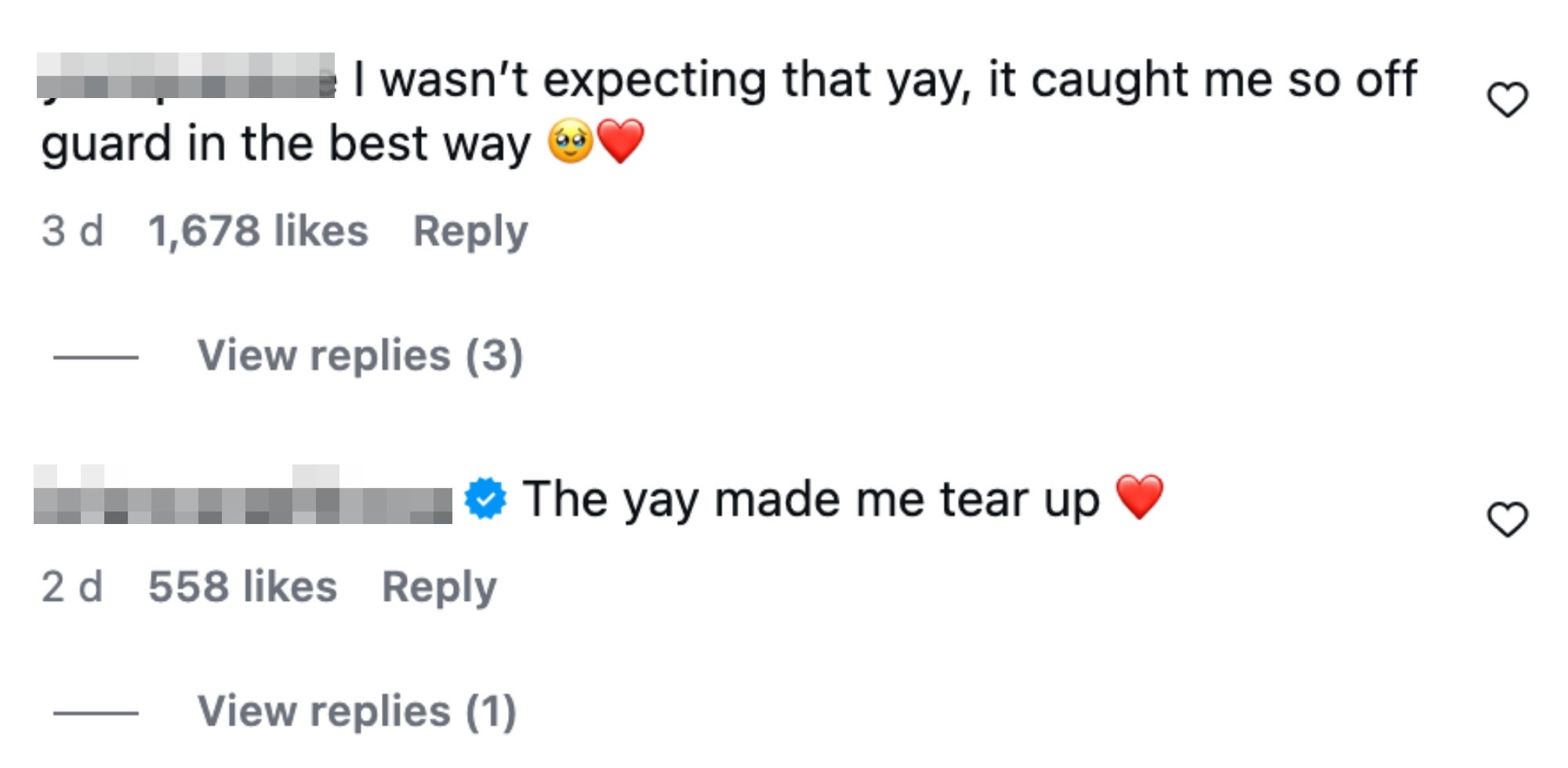Click the "3 d" timestamp
The width and height of the screenshot is (1568, 768).
72,231
